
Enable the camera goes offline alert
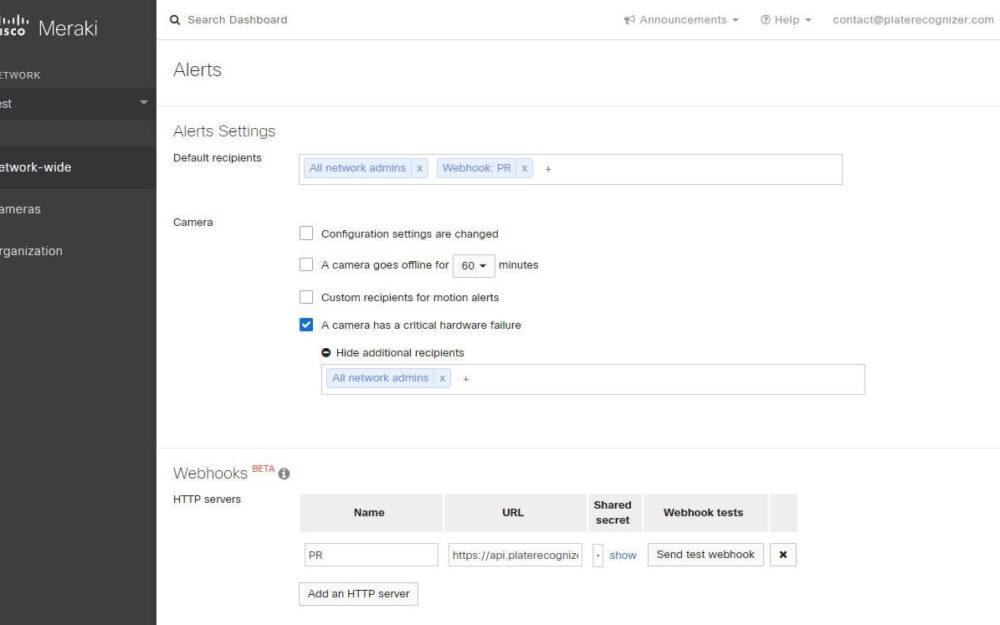click(x=306, y=264)
